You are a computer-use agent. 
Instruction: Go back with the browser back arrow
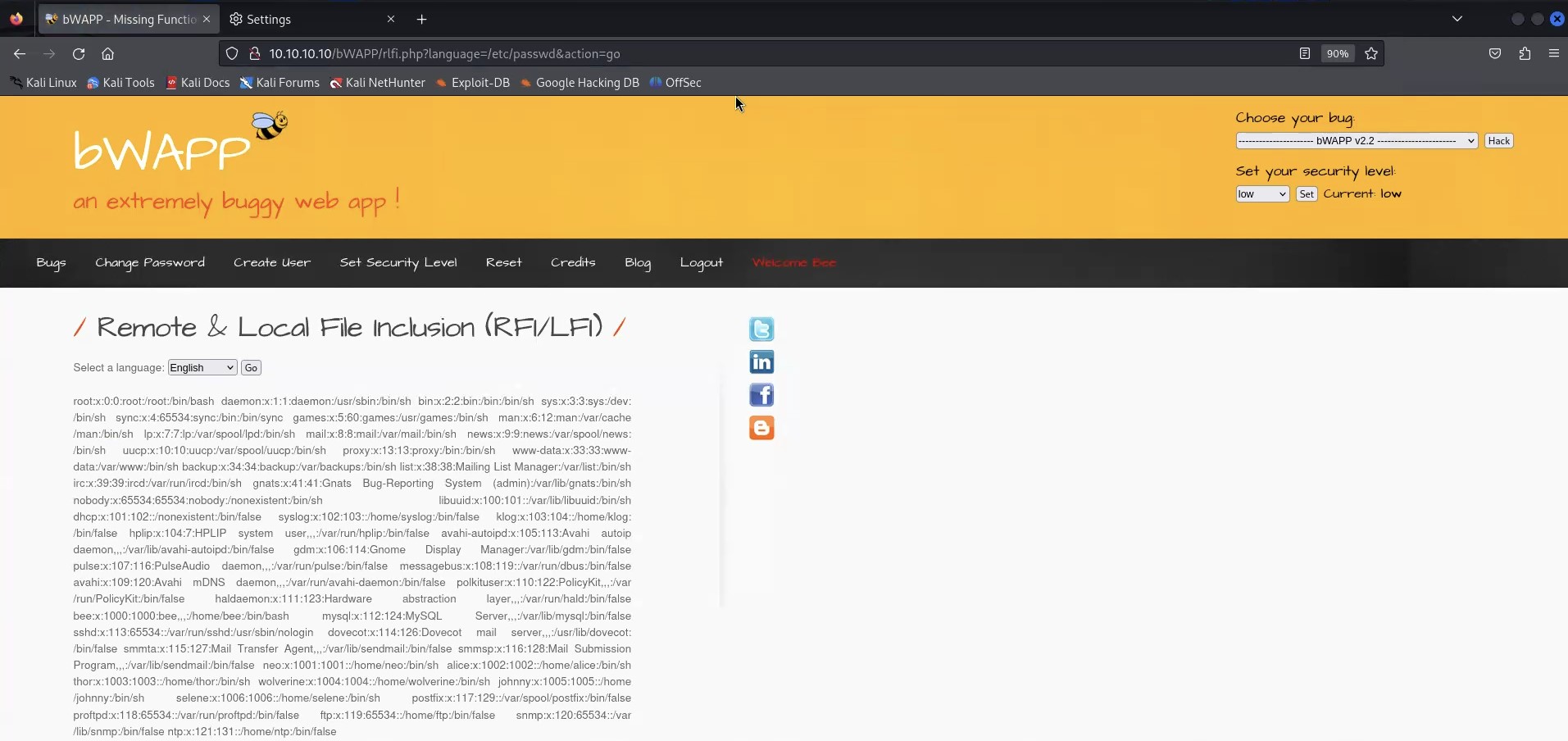(x=20, y=53)
